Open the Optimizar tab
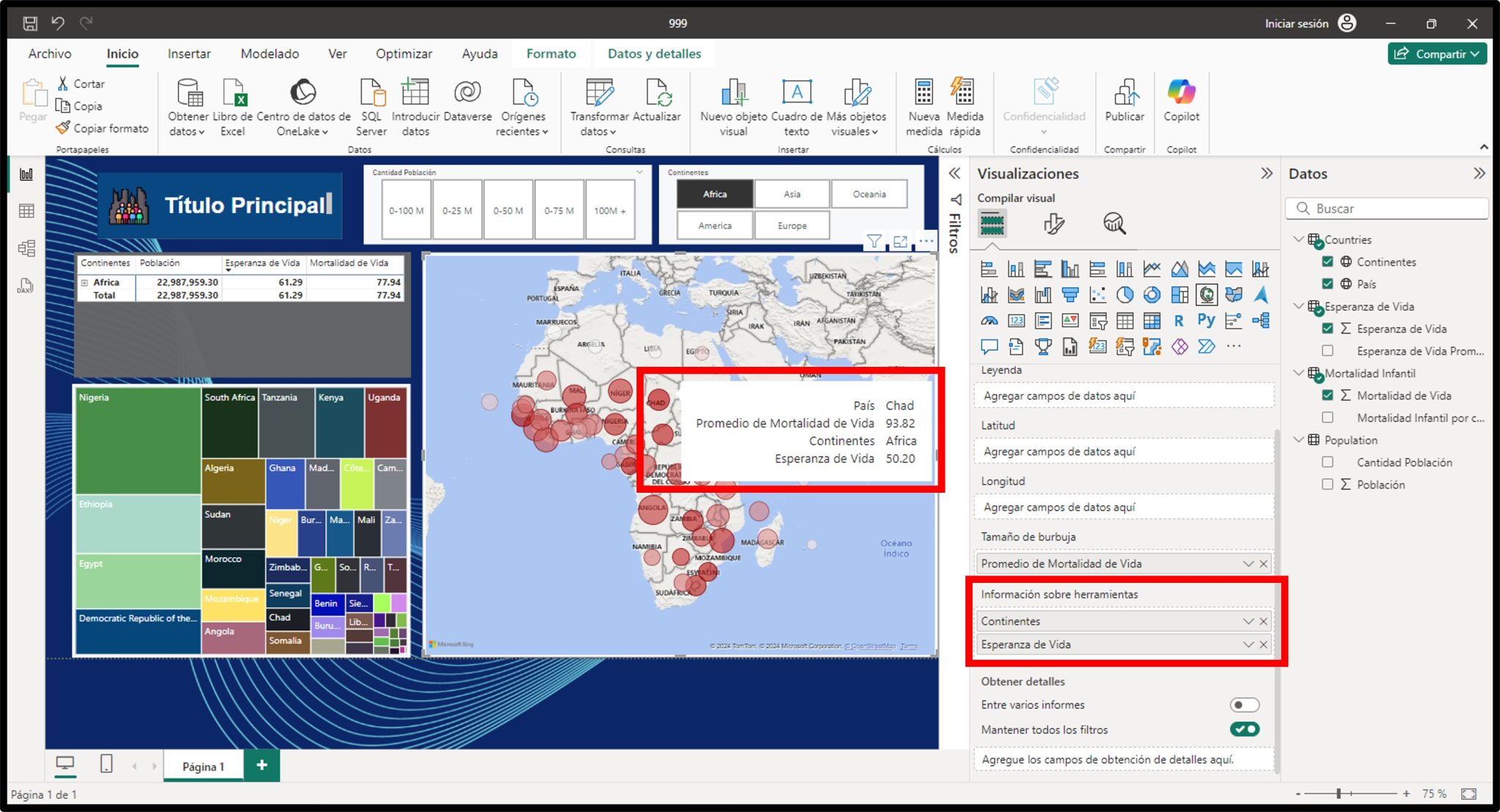 [x=404, y=53]
